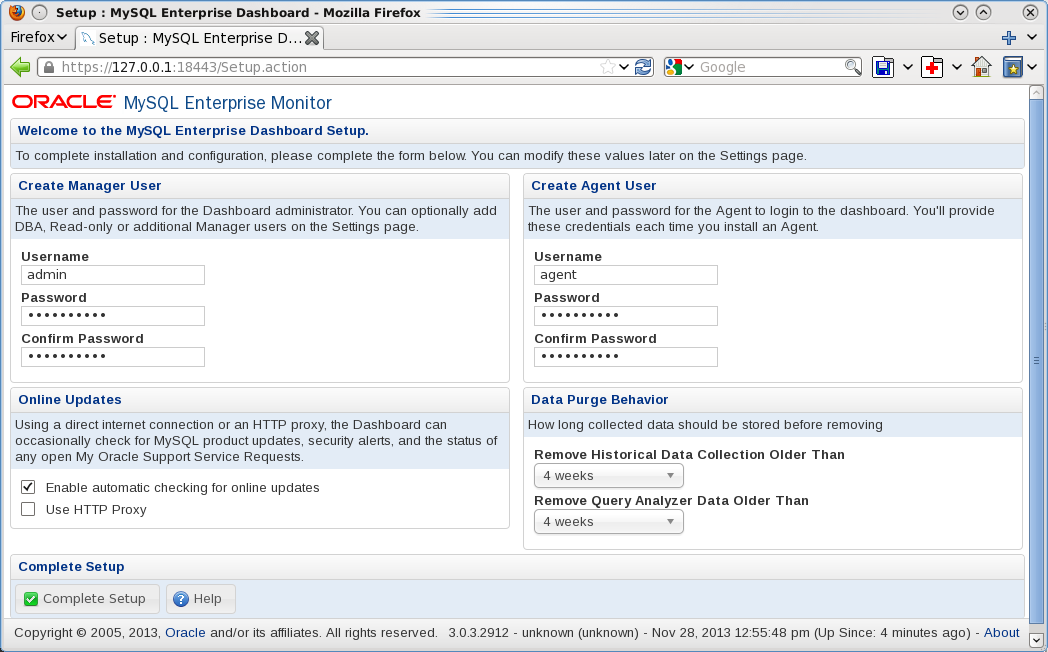The width and height of the screenshot is (1048, 652).
Task: Click the padlock site identity icon
Action: click(48, 67)
